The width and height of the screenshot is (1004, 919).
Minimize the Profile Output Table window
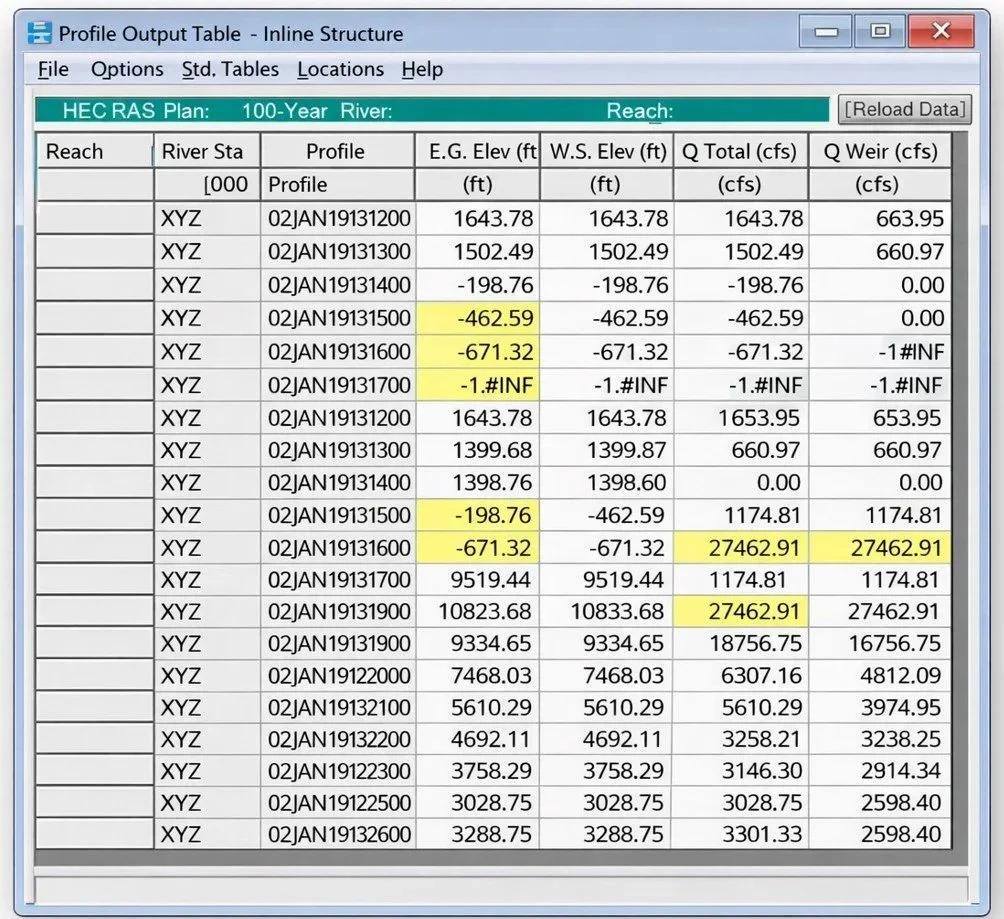coord(826,31)
